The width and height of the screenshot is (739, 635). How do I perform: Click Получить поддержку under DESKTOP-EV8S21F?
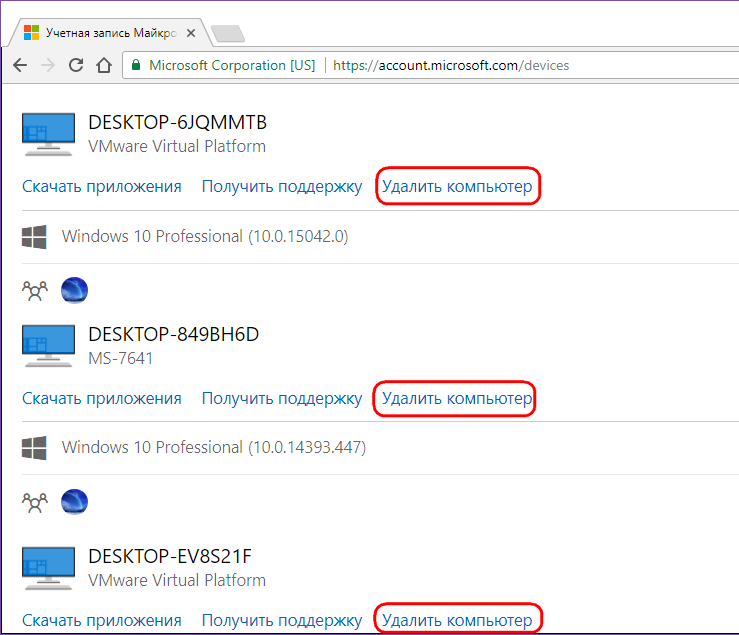pos(282,620)
